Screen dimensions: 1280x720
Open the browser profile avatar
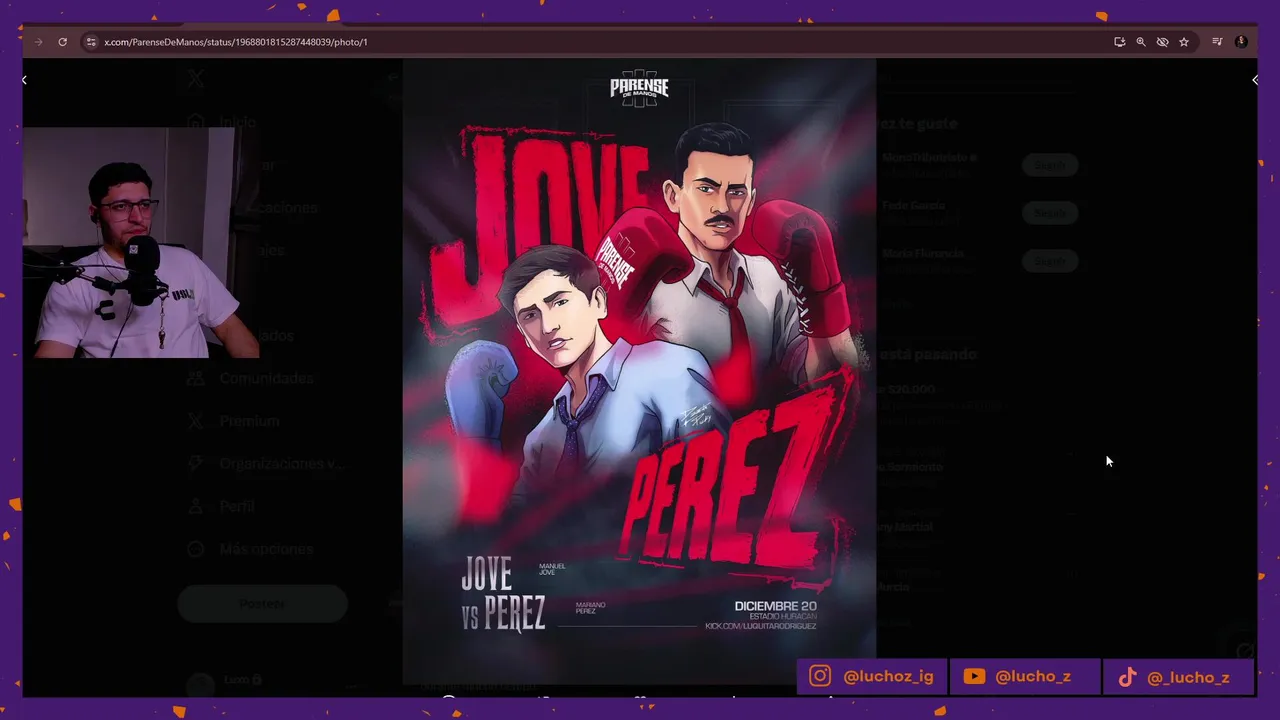coord(1241,42)
